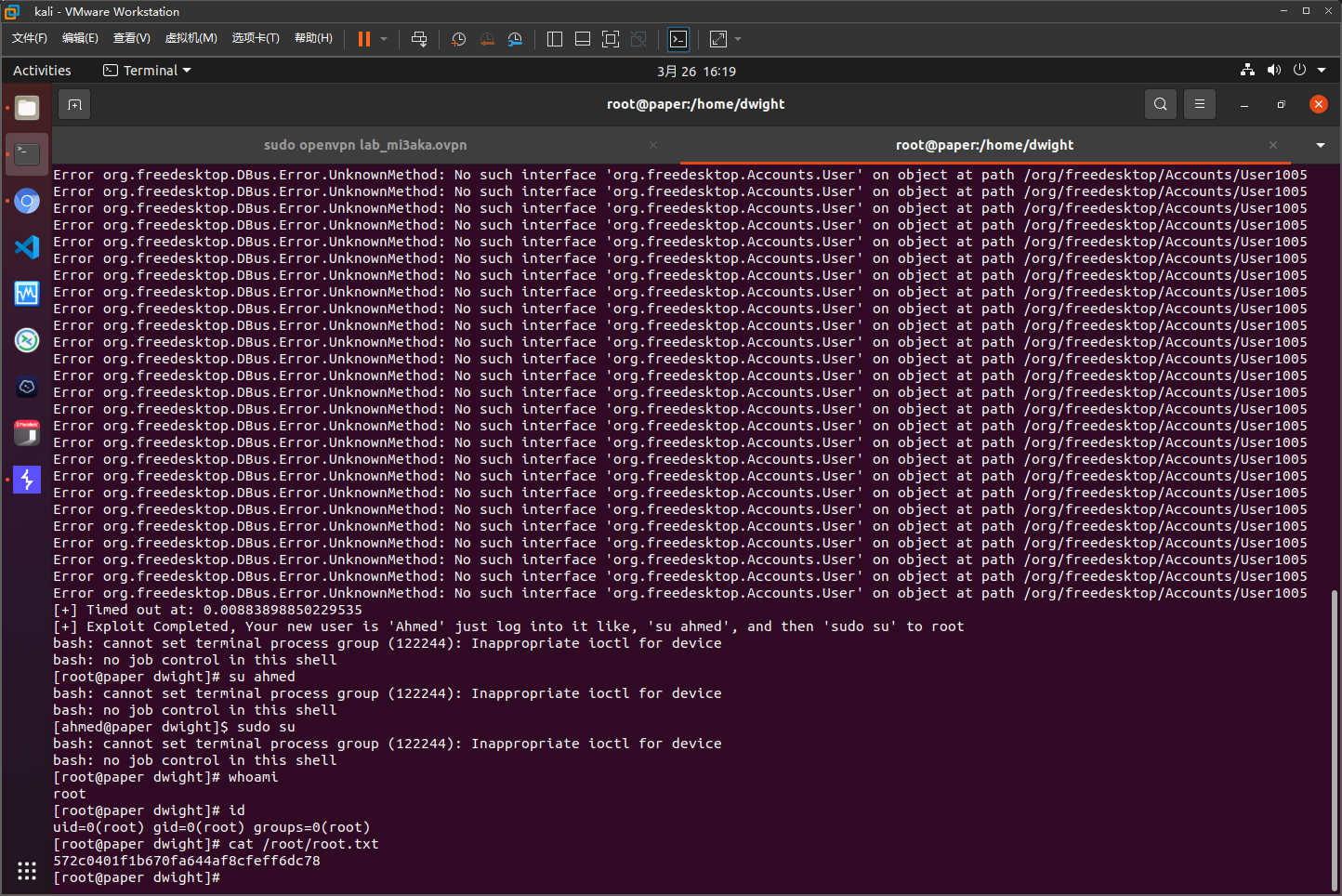Viewport: 1342px width, 896px height.
Task: Expand the VMware power options dropdown arrow
Action: pyautogui.click(x=384, y=39)
